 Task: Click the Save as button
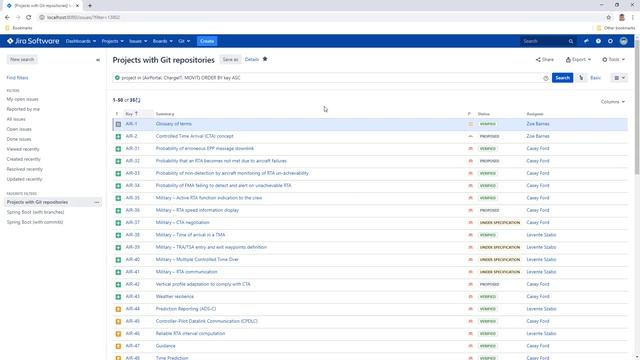[x=230, y=60]
